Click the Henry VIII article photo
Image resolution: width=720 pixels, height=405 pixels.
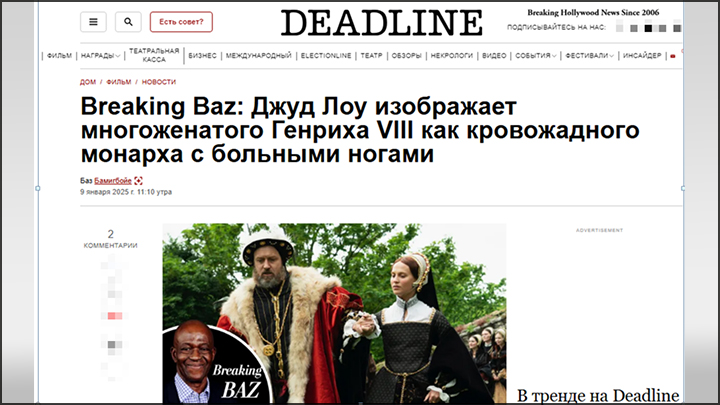[x=334, y=313]
